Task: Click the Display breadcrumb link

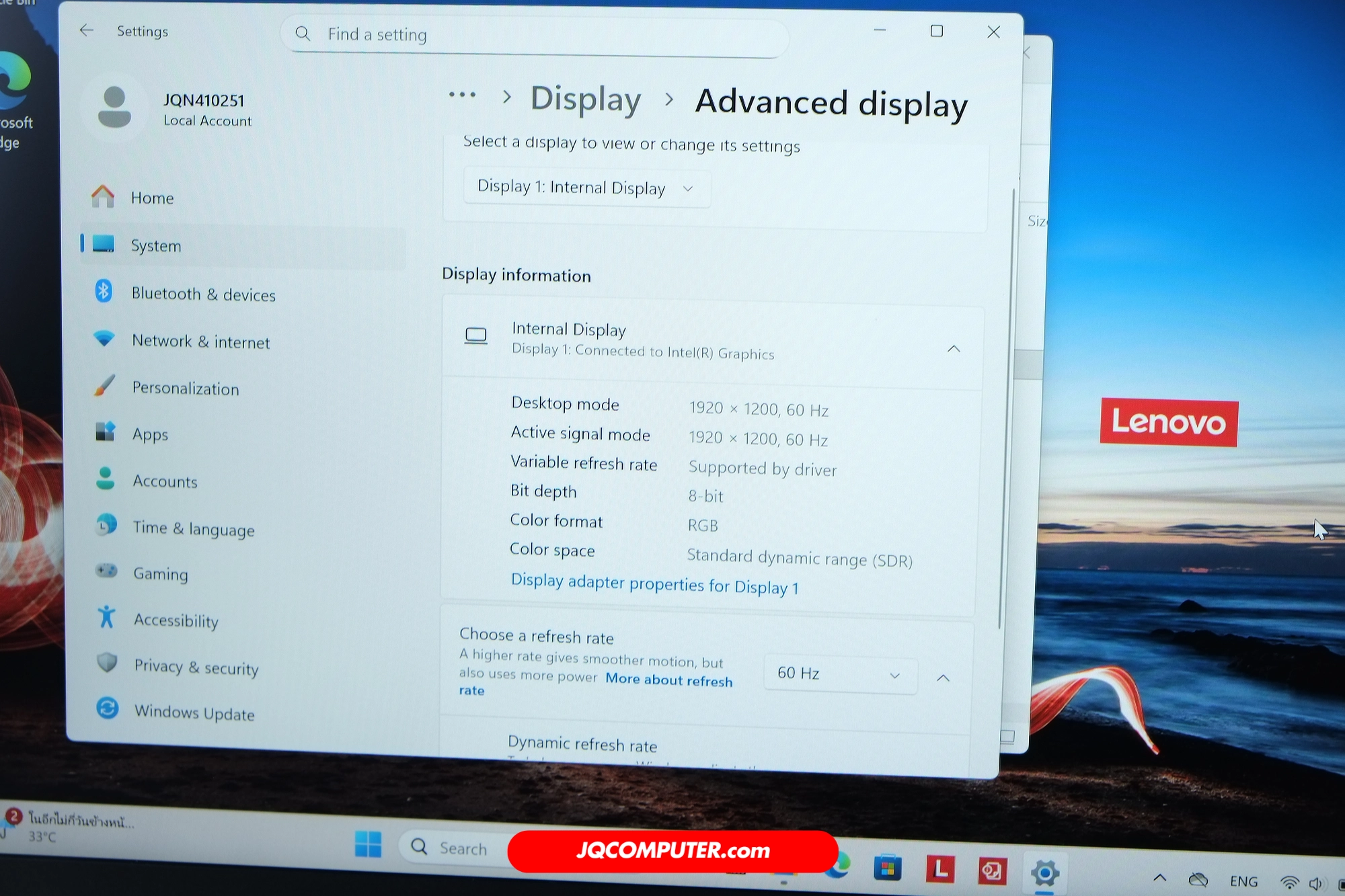Action: click(x=585, y=99)
